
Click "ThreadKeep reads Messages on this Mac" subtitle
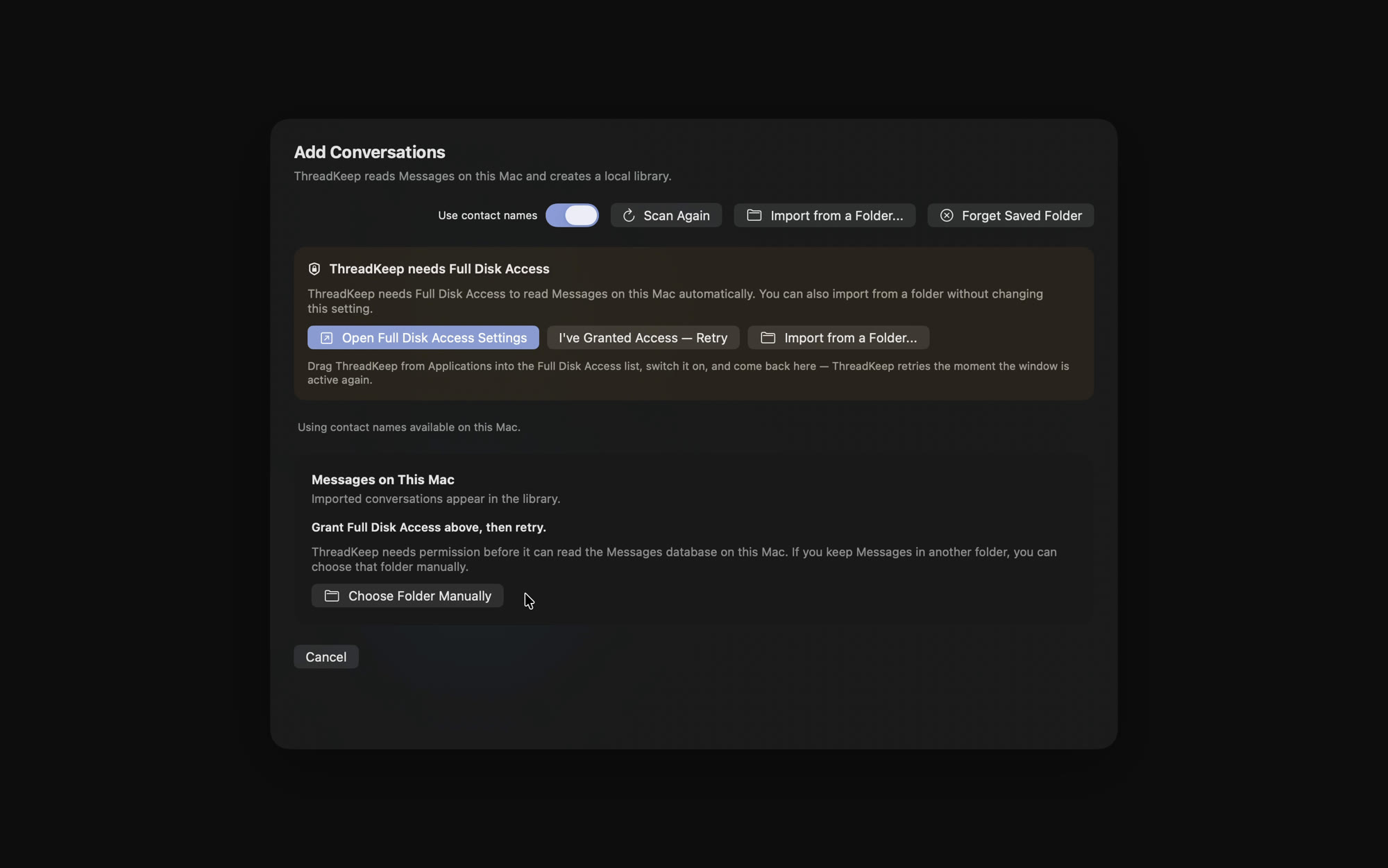coord(482,176)
